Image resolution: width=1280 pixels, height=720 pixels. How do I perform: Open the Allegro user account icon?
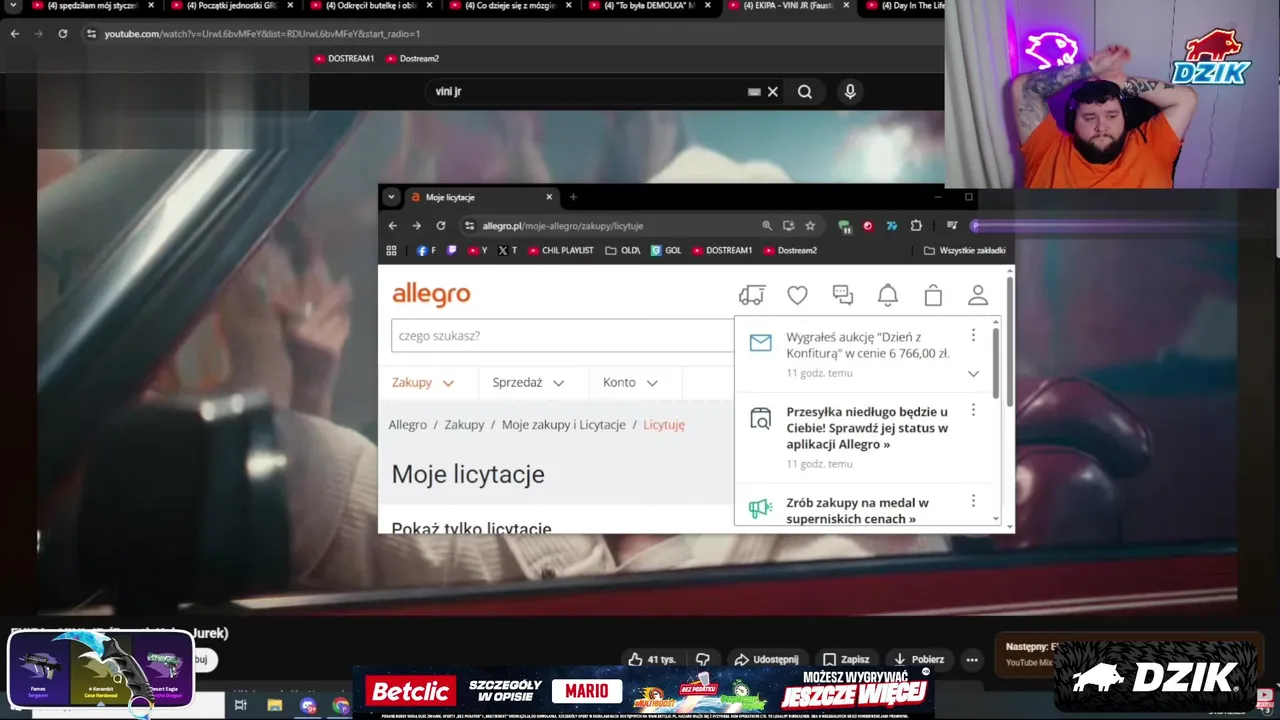[x=978, y=295]
